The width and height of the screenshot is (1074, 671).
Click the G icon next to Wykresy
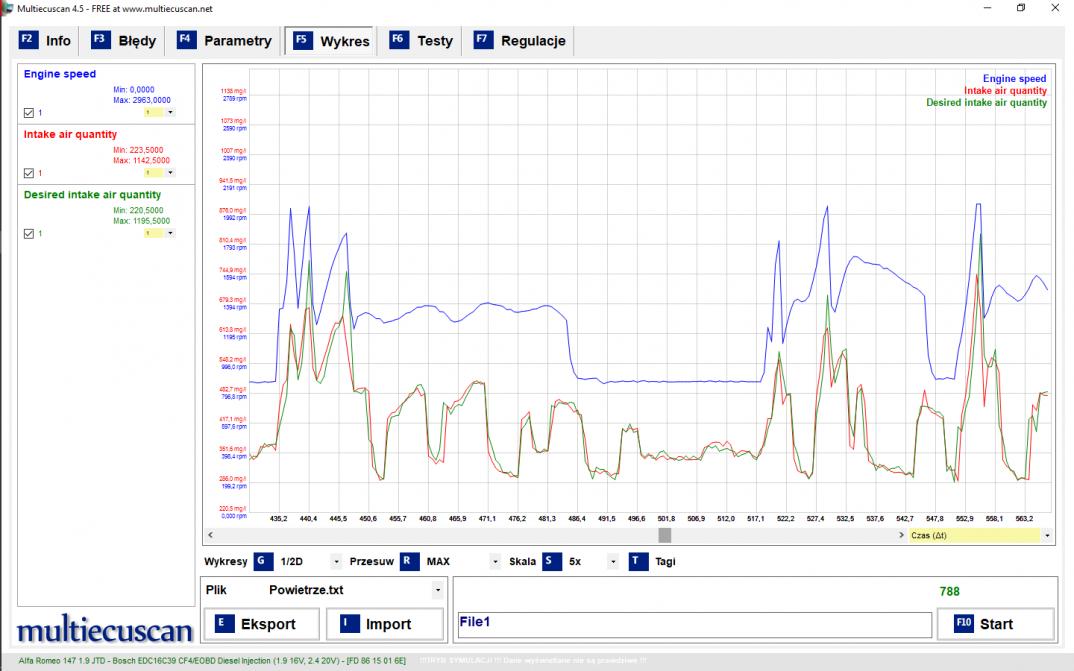click(x=263, y=561)
